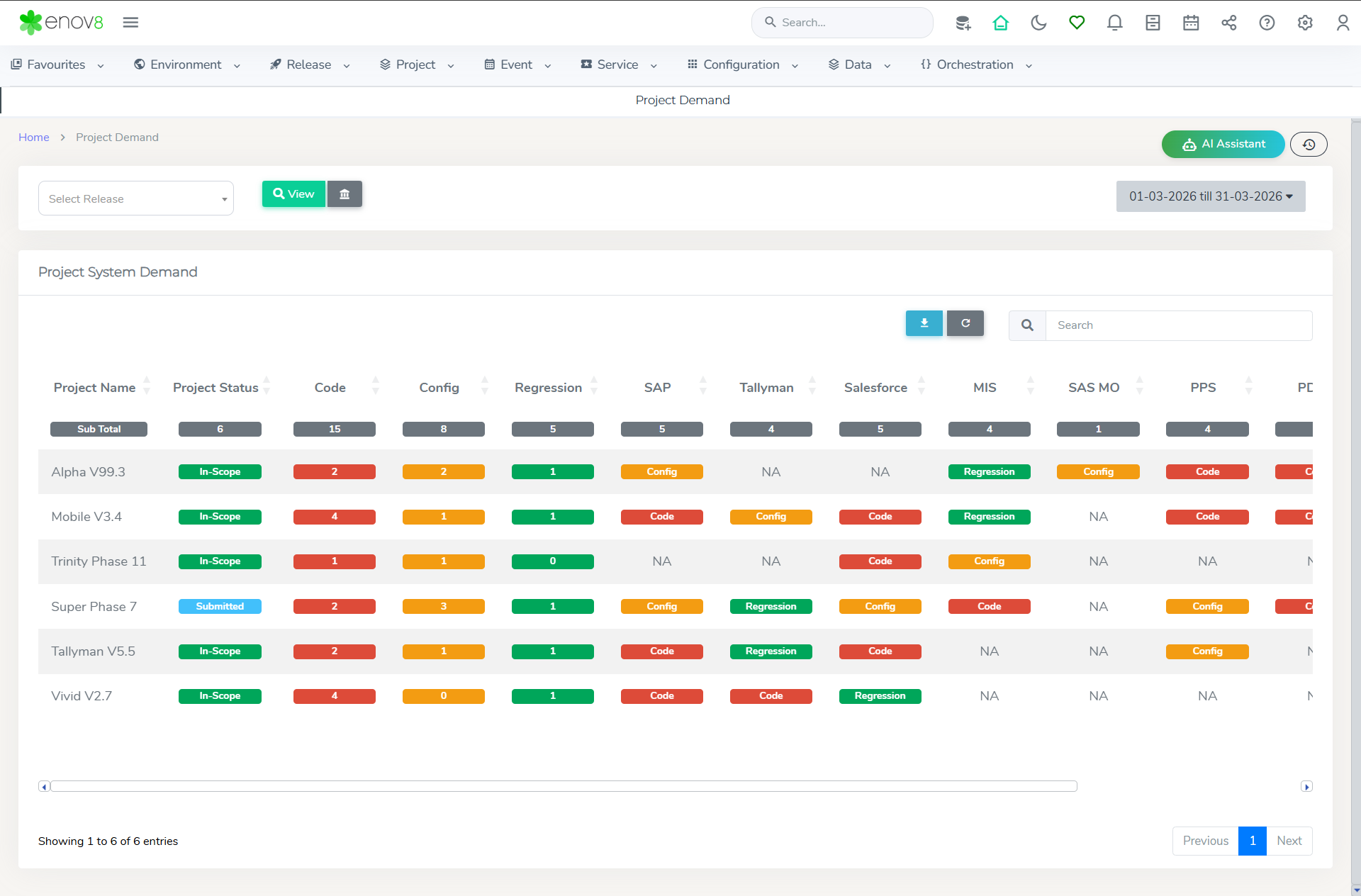Expand the Orchestration menu
1361x896 pixels.
click(976, 65)
